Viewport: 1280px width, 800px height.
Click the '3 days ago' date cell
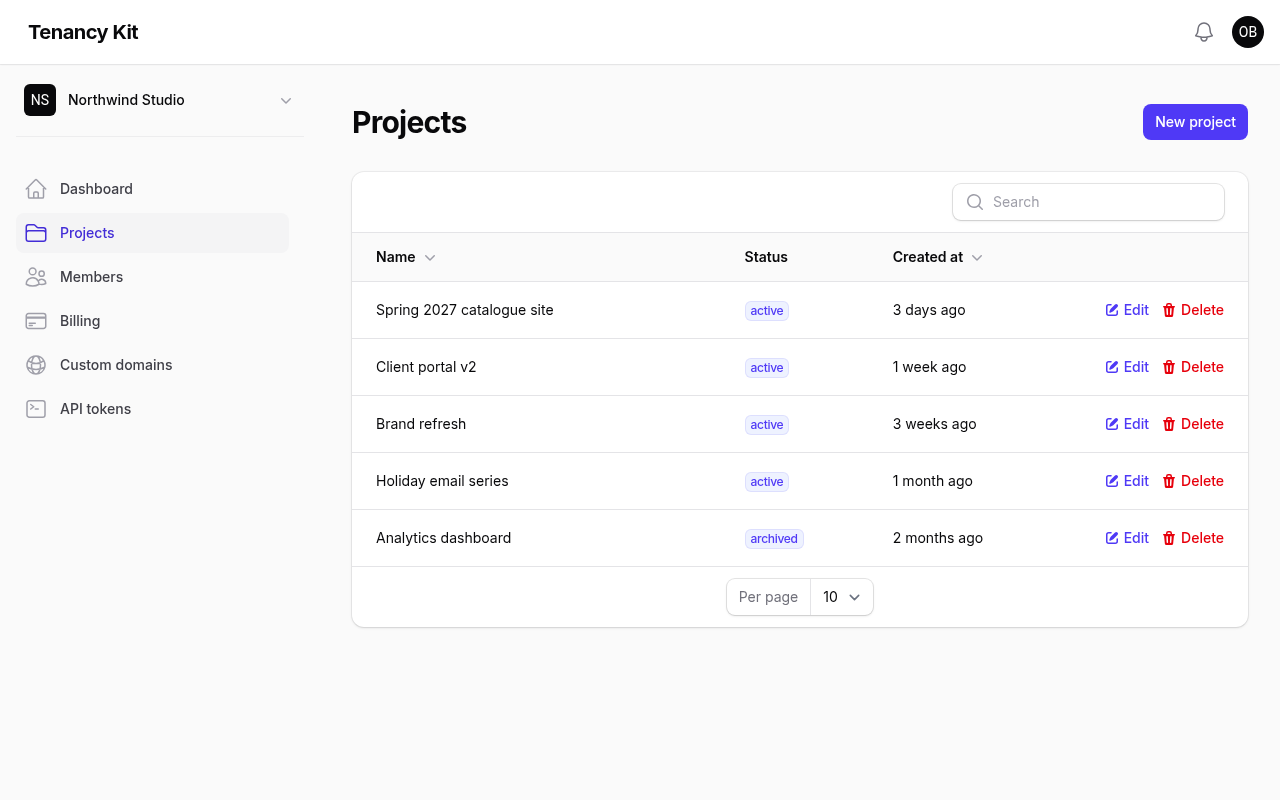coord(929,310)
